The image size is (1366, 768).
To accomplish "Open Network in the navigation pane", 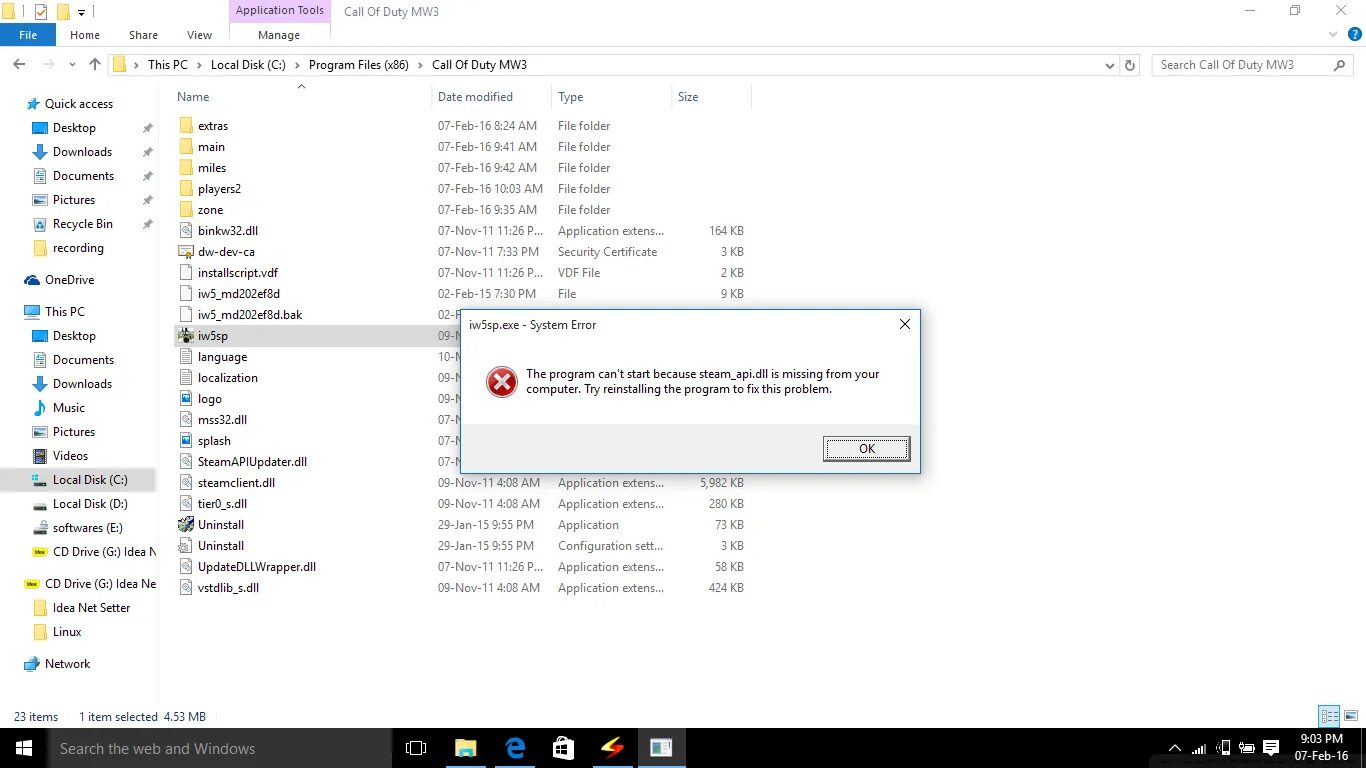I will click(x=67, y=664).
